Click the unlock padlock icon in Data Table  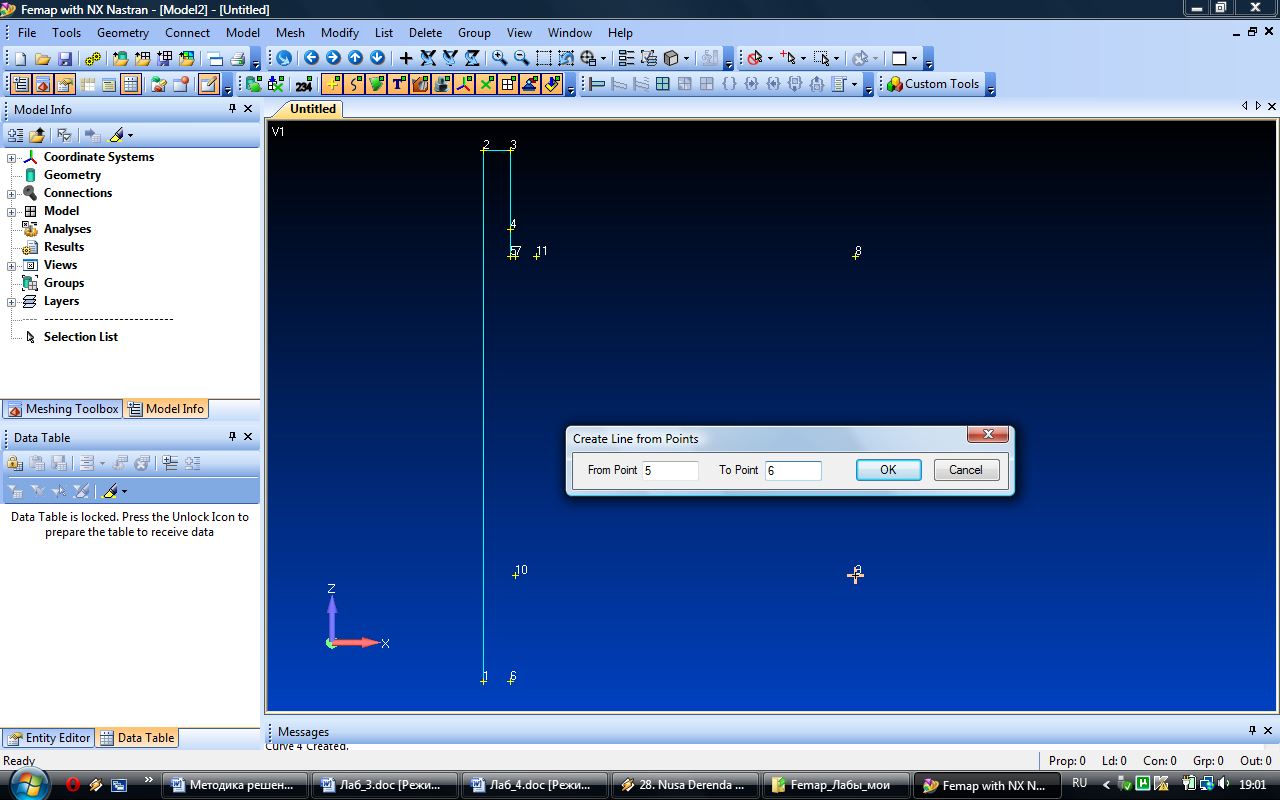tap(15, 463)
